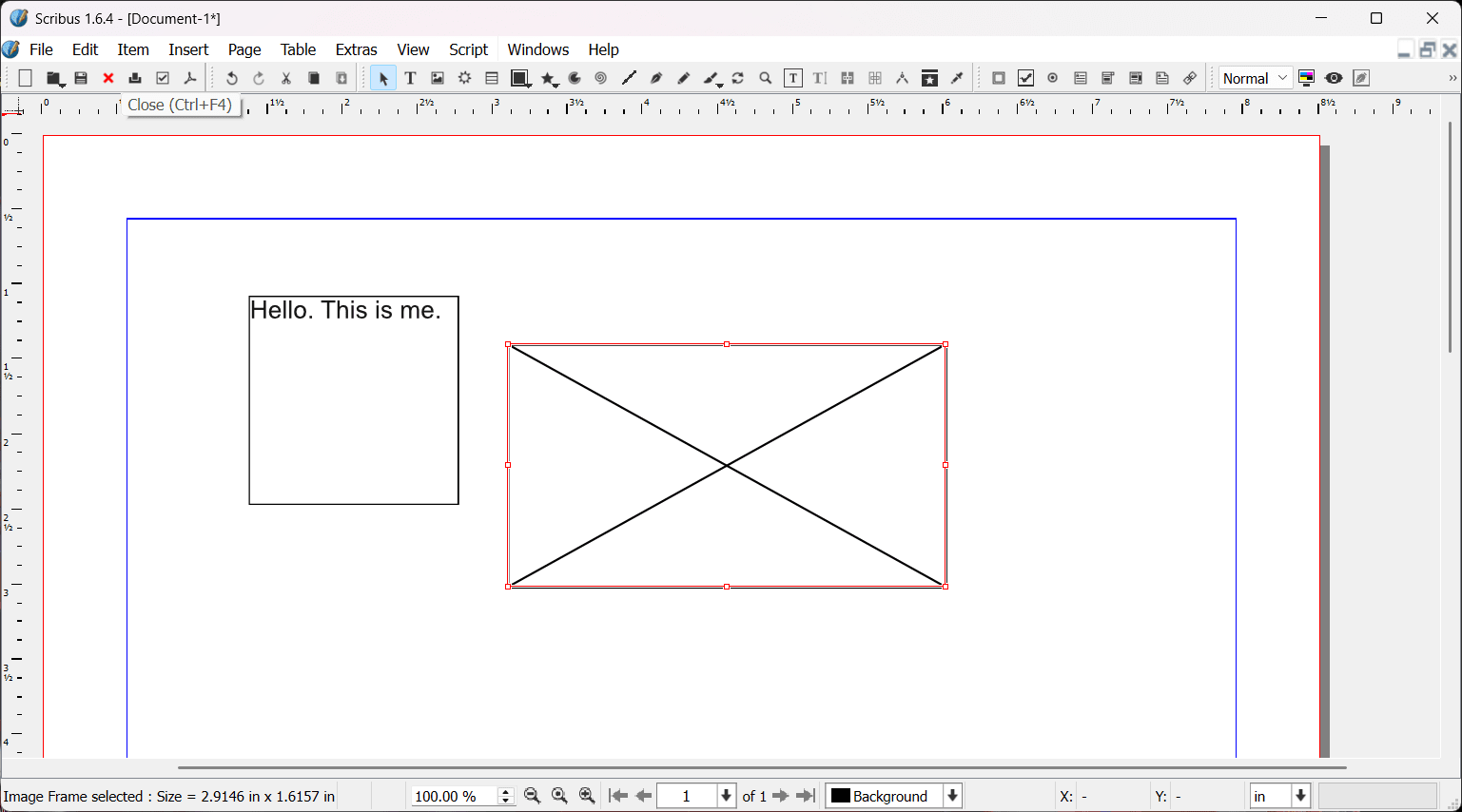Click the black Background layer color swatch

point(840,796)
